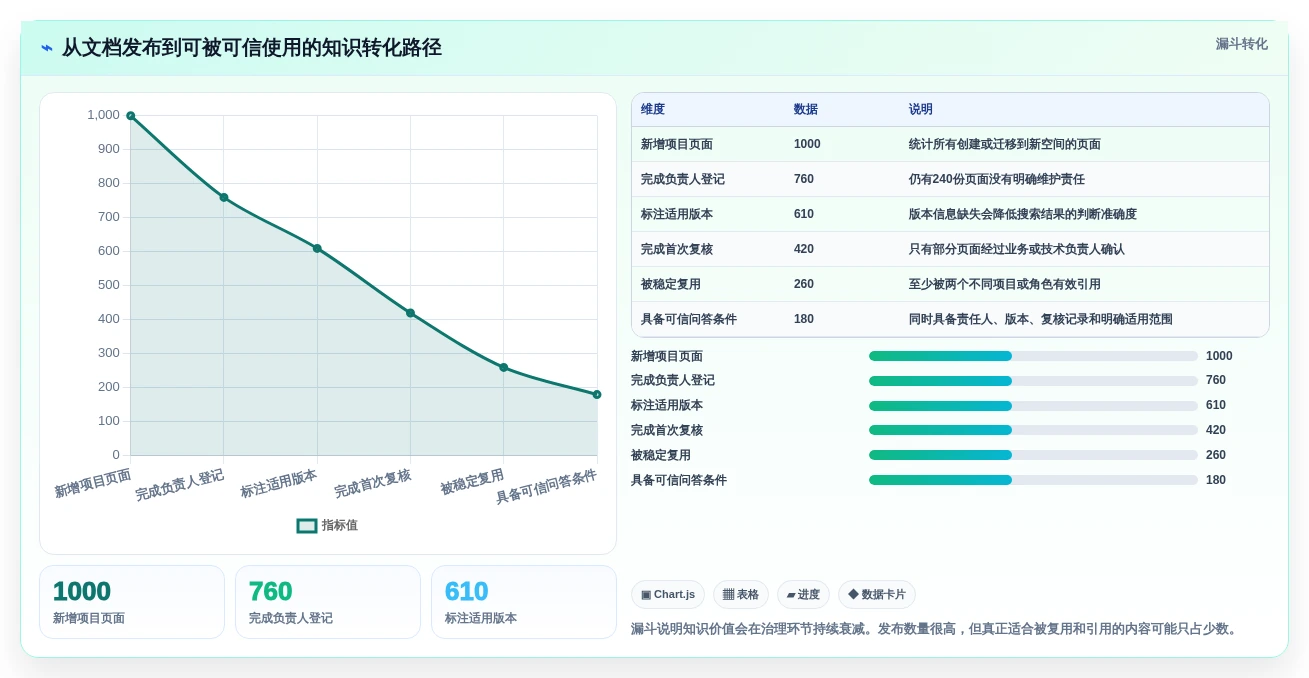
Task: Click the progress bar for 完成负责人登记
Action: tap(1033, 381)
